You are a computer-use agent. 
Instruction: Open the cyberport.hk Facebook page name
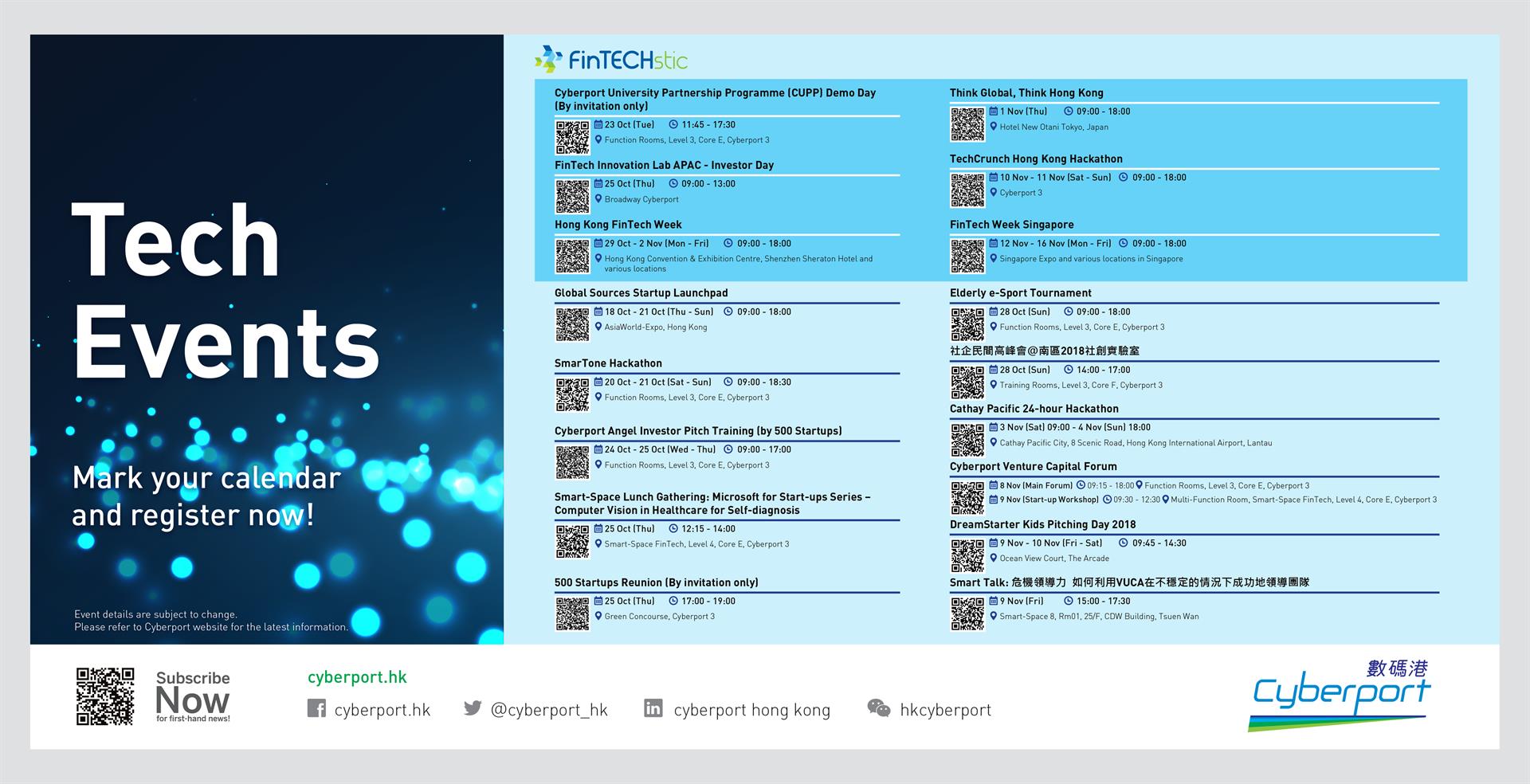coord(382,709)
